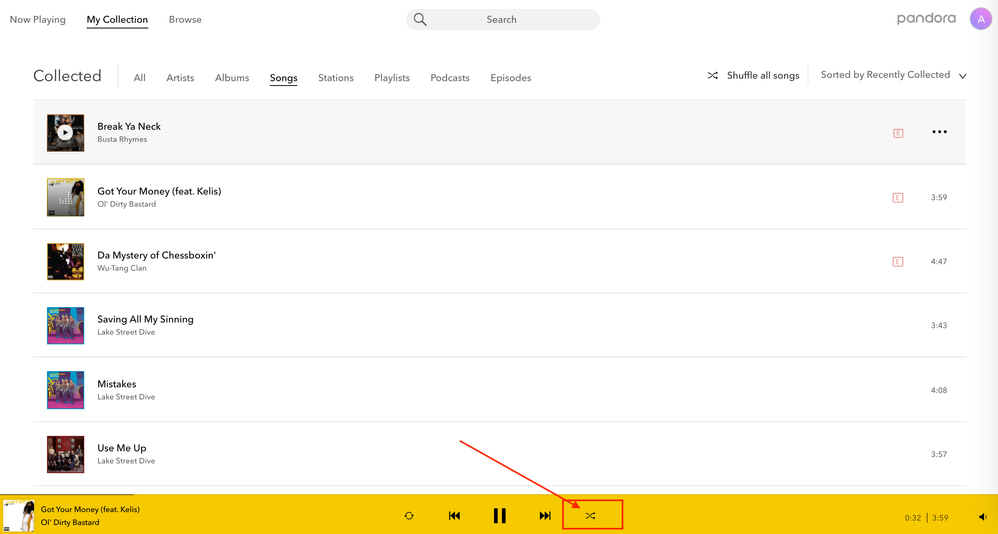Expand Sorted by Recently Collected dropdown
This screenshot has width=998, height=534.
click(x=885, y=75)
